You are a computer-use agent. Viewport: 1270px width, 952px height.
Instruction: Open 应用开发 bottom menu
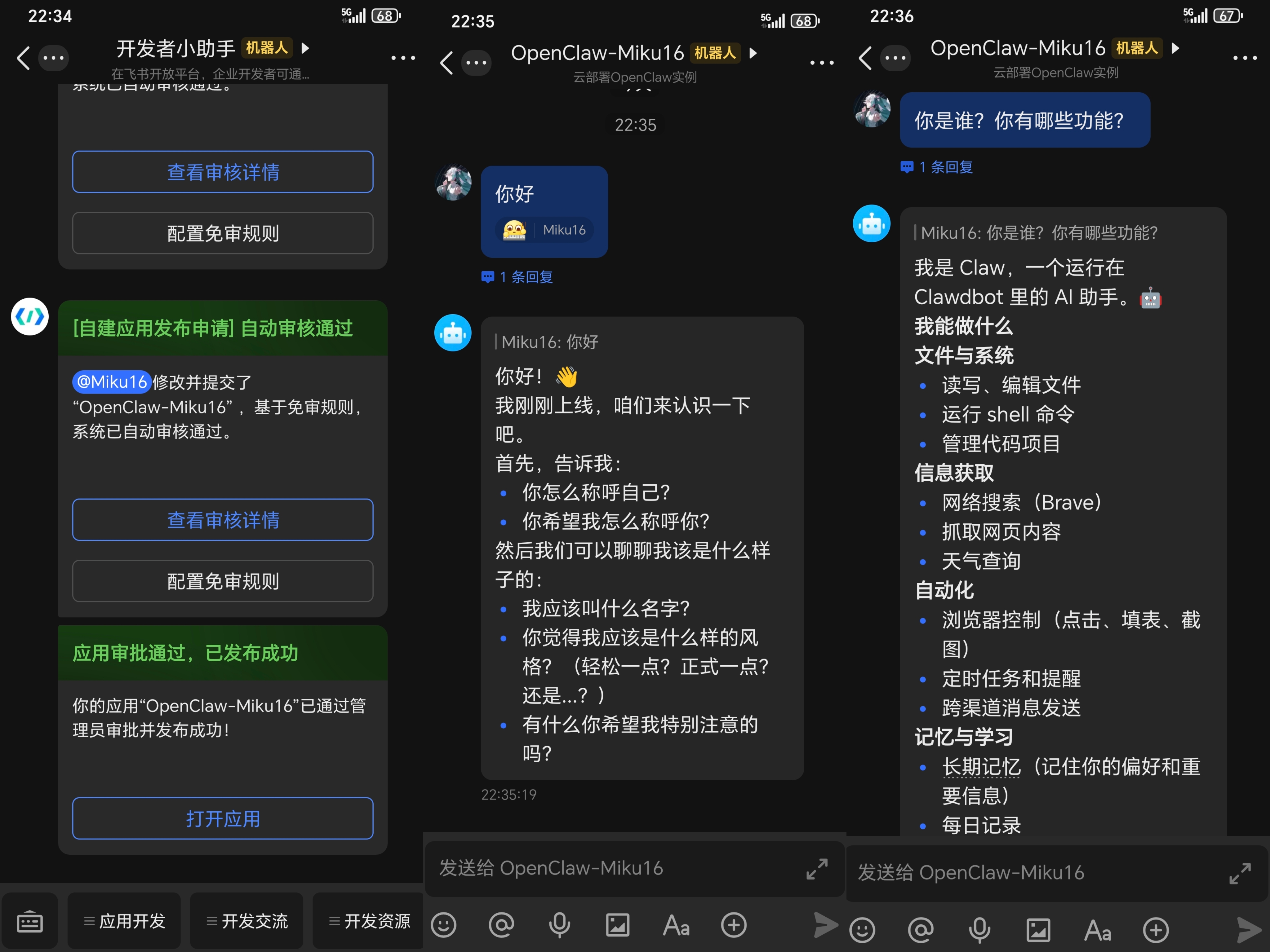[125, 921]
